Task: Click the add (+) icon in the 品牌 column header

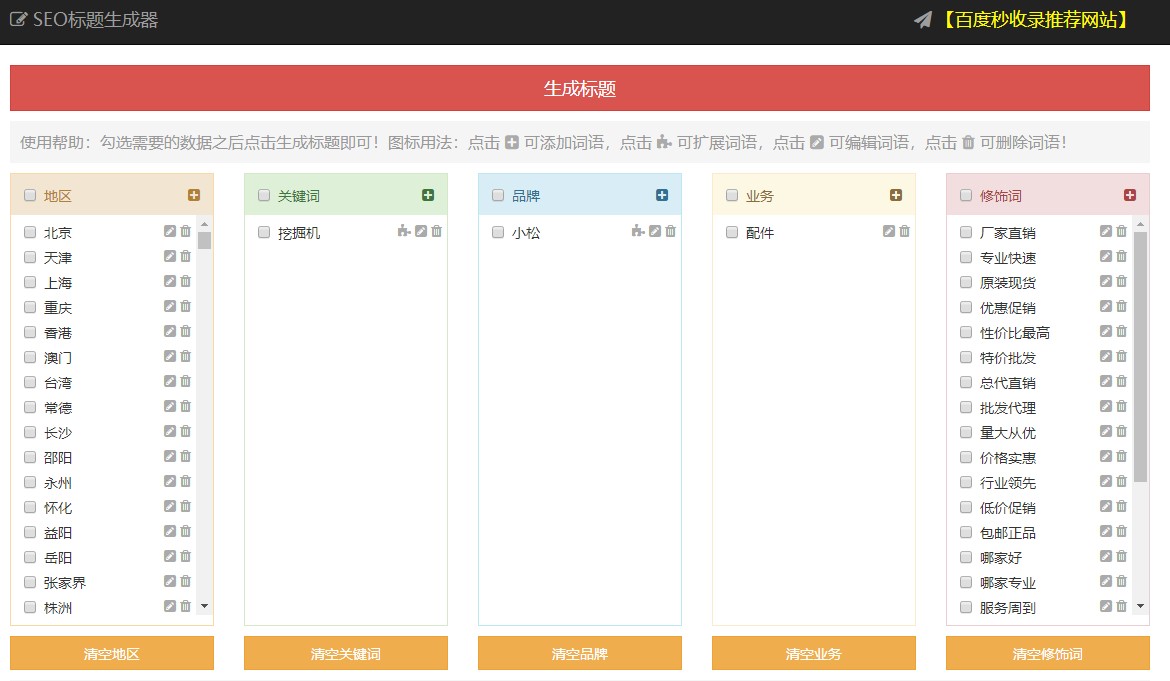Action: (664, 195)
